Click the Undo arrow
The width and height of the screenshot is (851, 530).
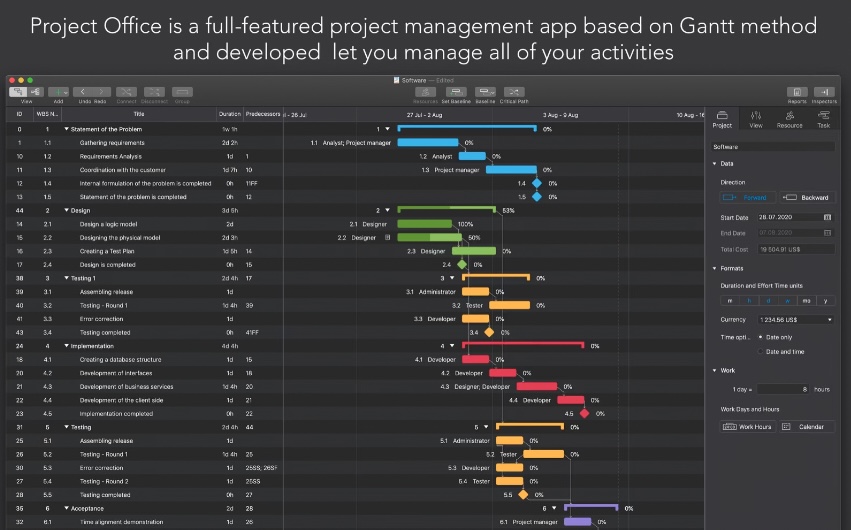(x=82, y=92)
